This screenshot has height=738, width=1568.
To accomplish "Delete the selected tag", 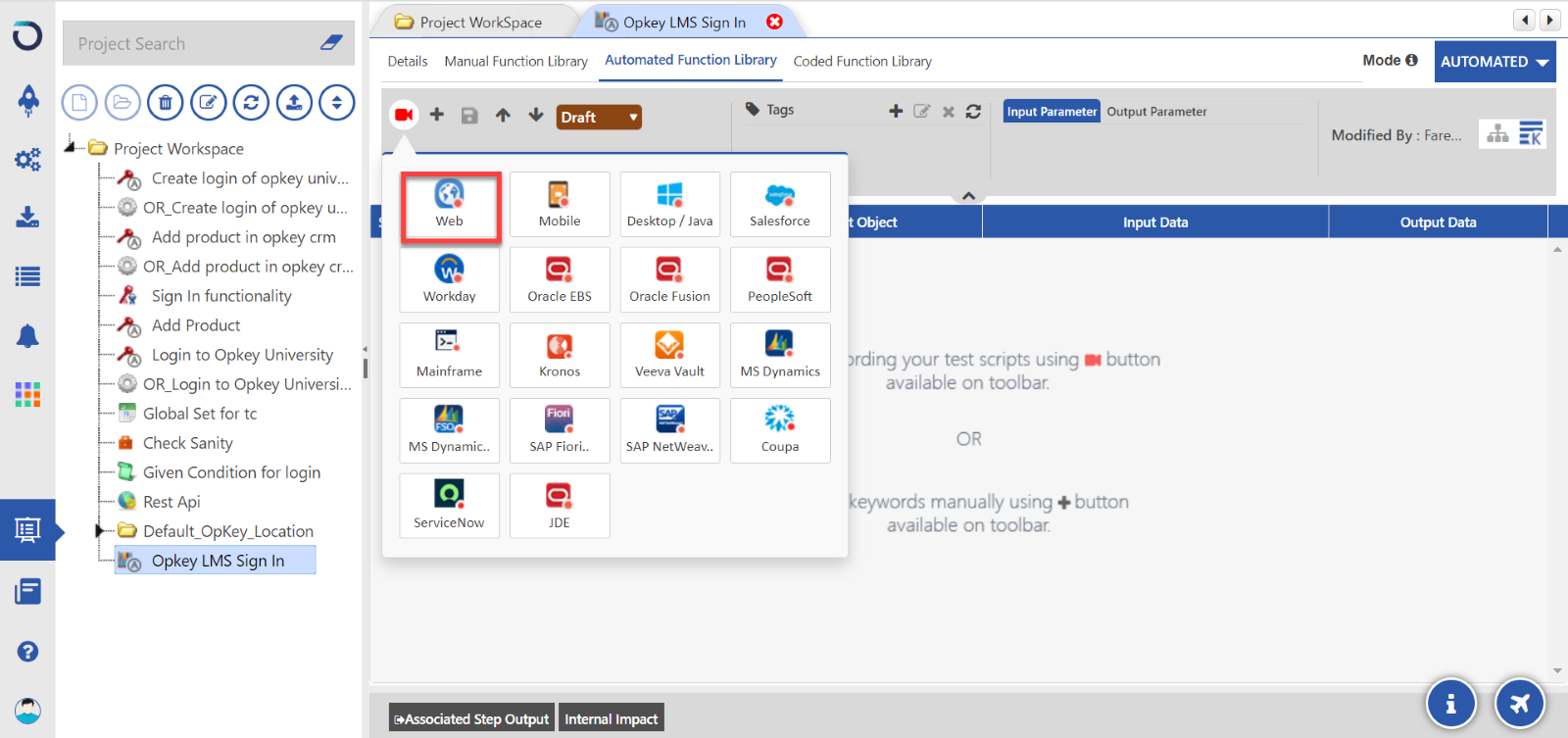I will point(949,112).
